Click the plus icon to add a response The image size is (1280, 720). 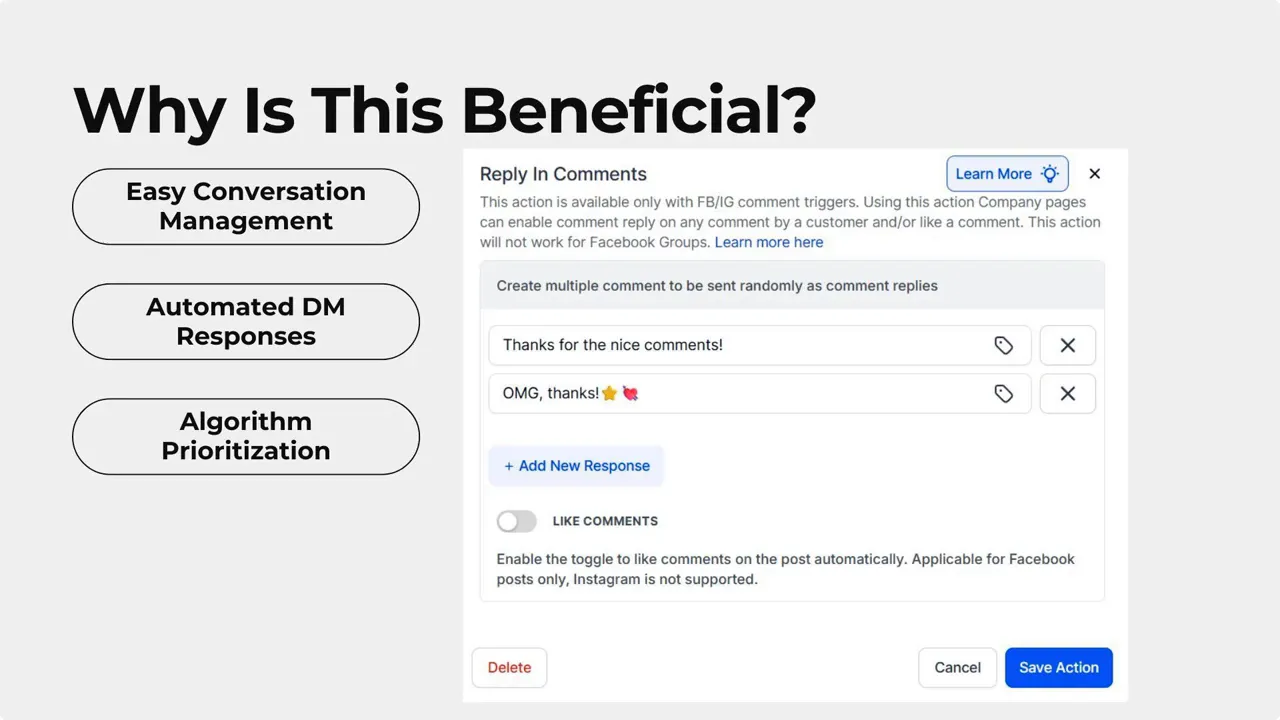(508, 465)
